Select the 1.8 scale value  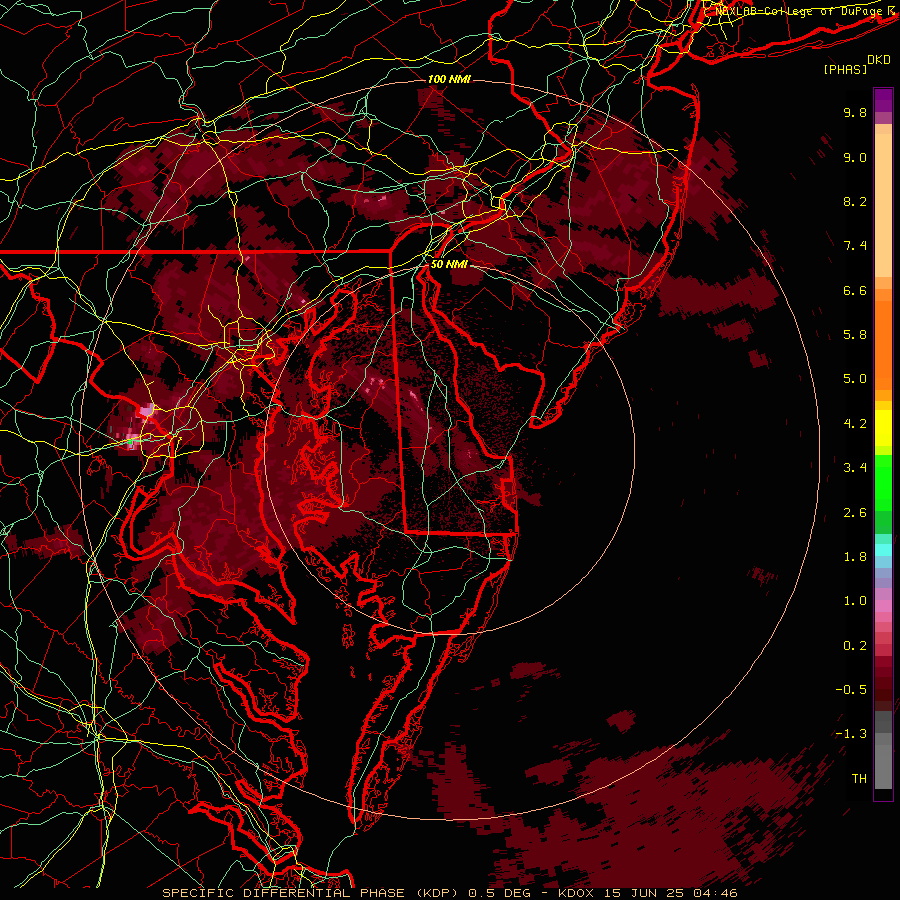pyautogui.click(x=855, y=557)
